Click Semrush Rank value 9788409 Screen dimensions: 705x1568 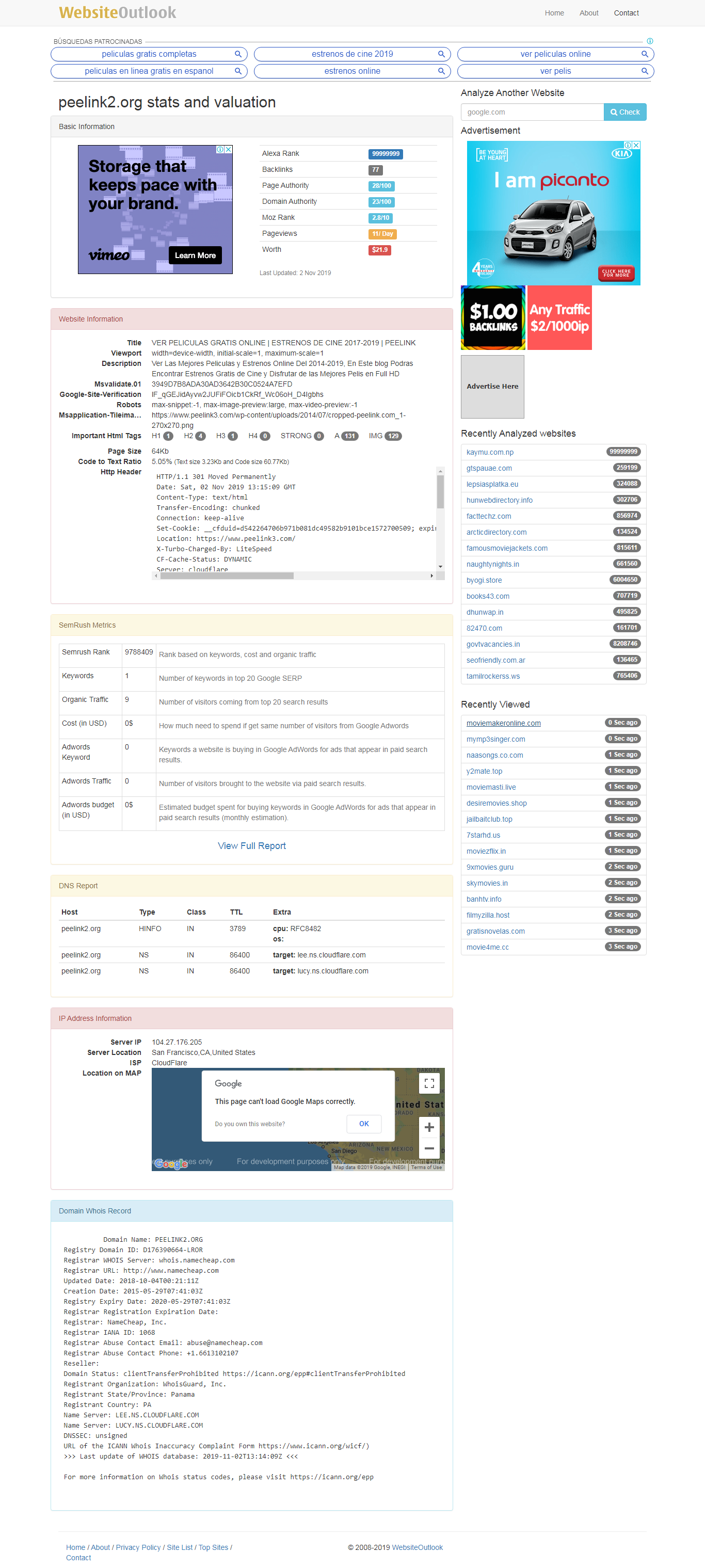(x=139, y=652)
